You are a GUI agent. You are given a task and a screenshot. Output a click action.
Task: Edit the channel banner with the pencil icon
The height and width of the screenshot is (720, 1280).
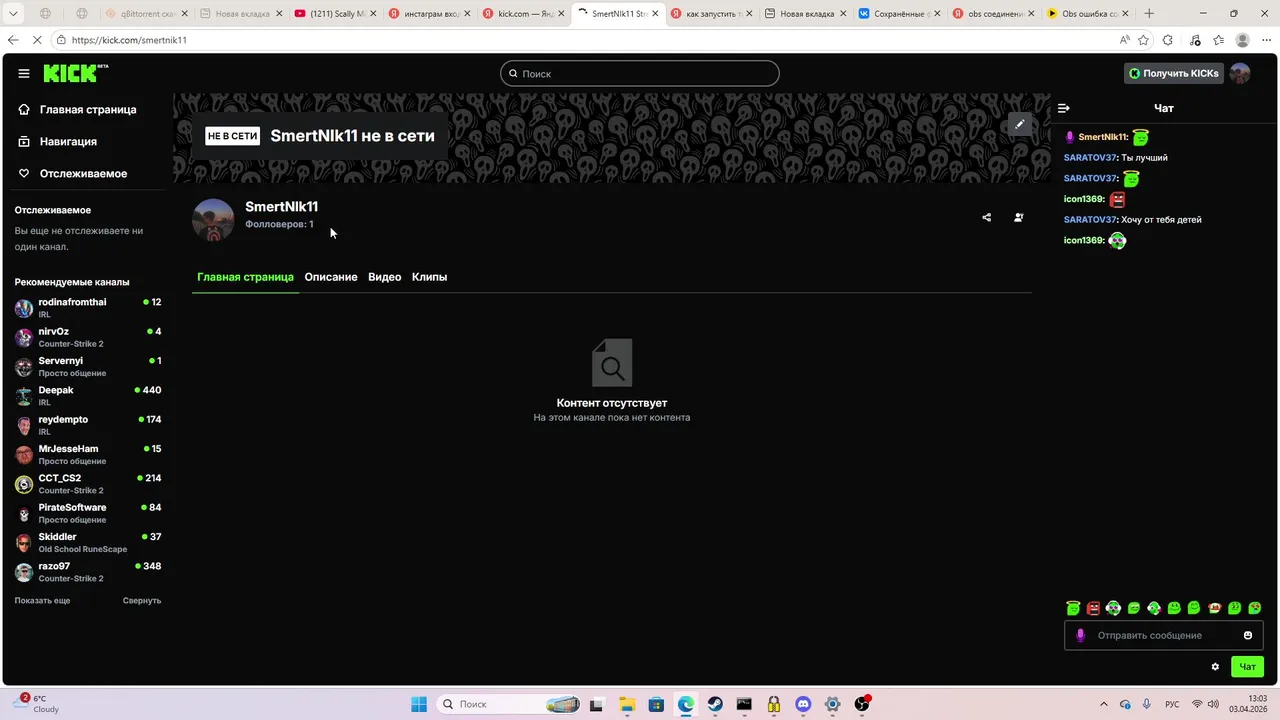click(1019, 124)
